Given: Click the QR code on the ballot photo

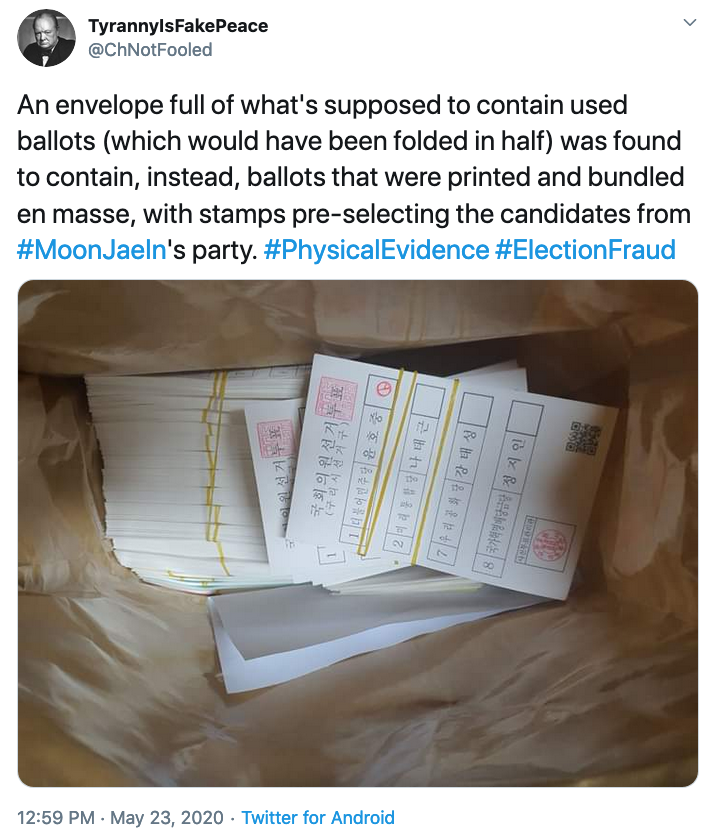Looking at the screenshot, I should 584,438.
